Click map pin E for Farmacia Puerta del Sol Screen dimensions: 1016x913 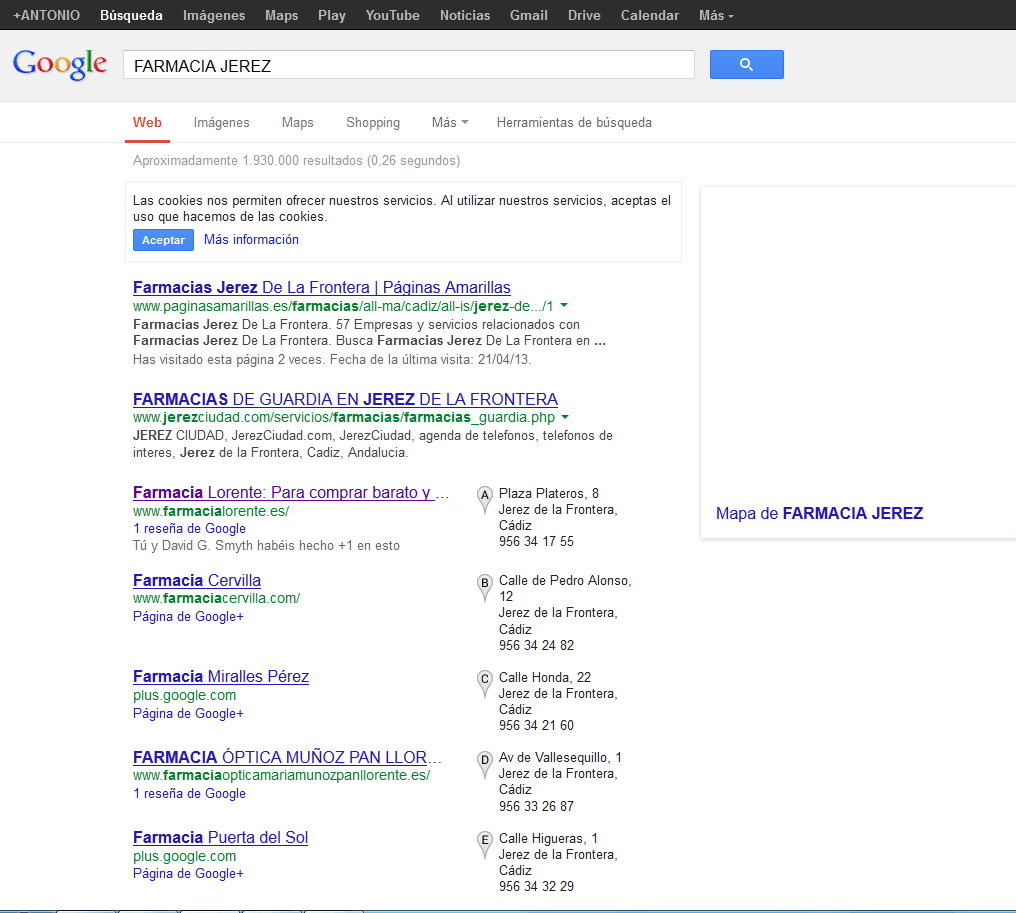[x=484, y=844]
